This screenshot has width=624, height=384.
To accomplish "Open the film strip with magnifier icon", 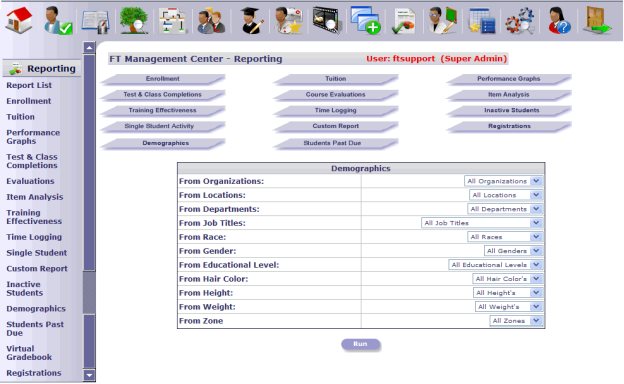I will coord(327,19).
